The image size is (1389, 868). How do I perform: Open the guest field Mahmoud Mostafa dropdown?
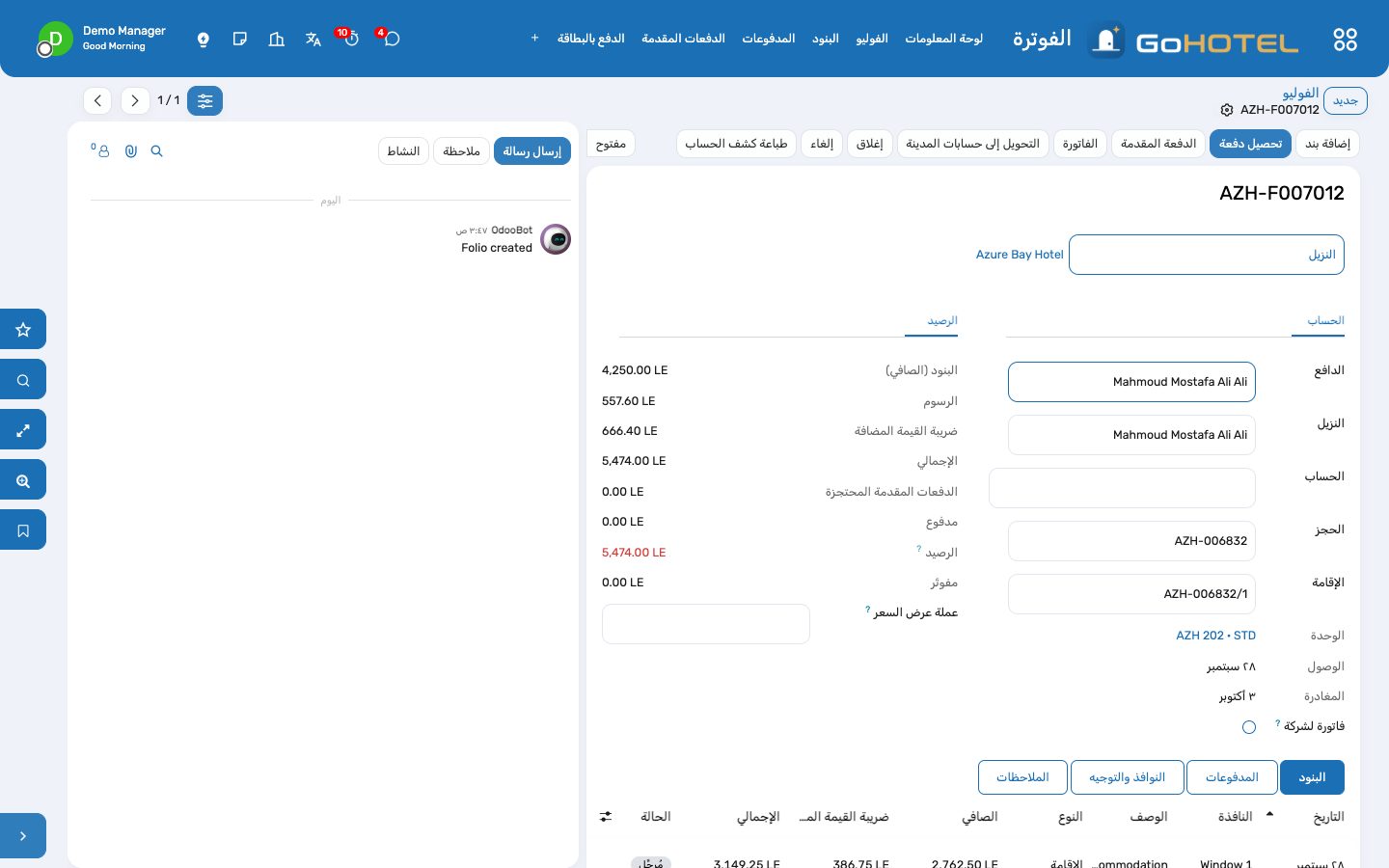point(1131,435)
